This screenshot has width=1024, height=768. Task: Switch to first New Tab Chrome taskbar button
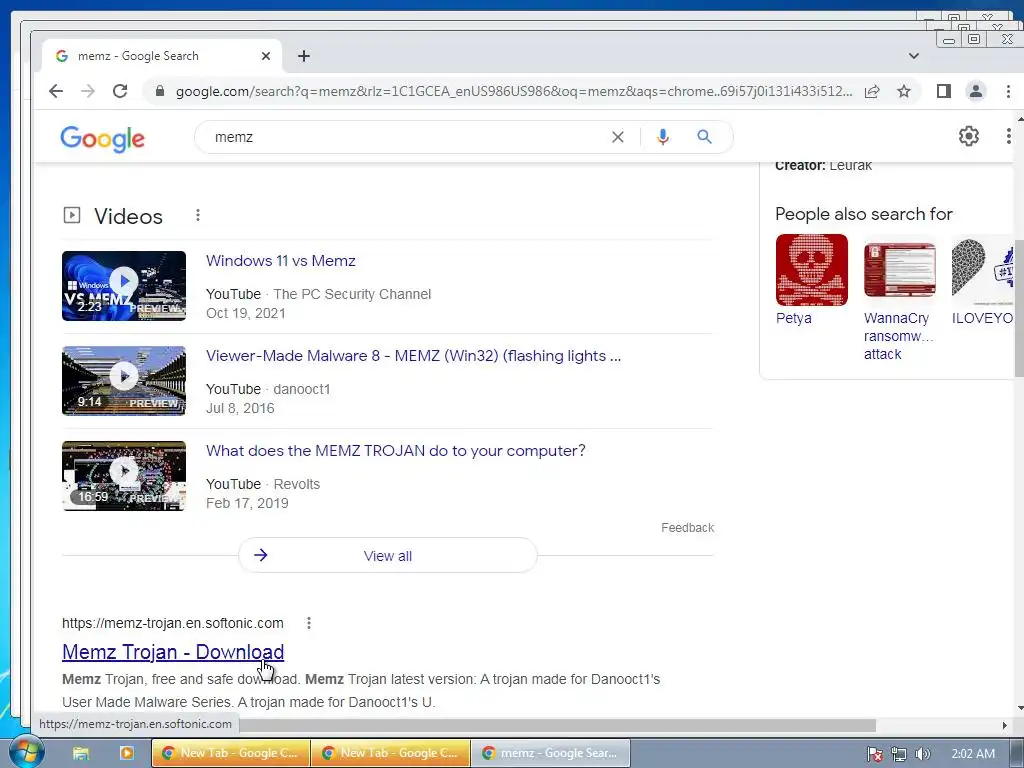pyautogui.click(x=231, y=753)
